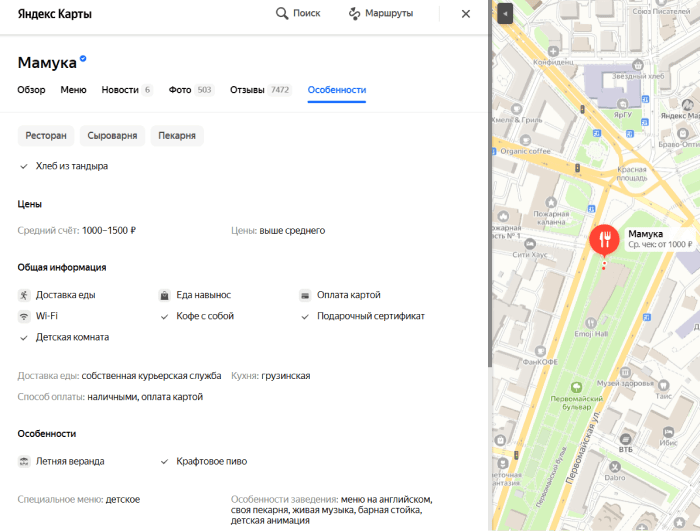Click the Пожарная каланча landmark icon
The image size is (700, 531).
tap(551, 203)
